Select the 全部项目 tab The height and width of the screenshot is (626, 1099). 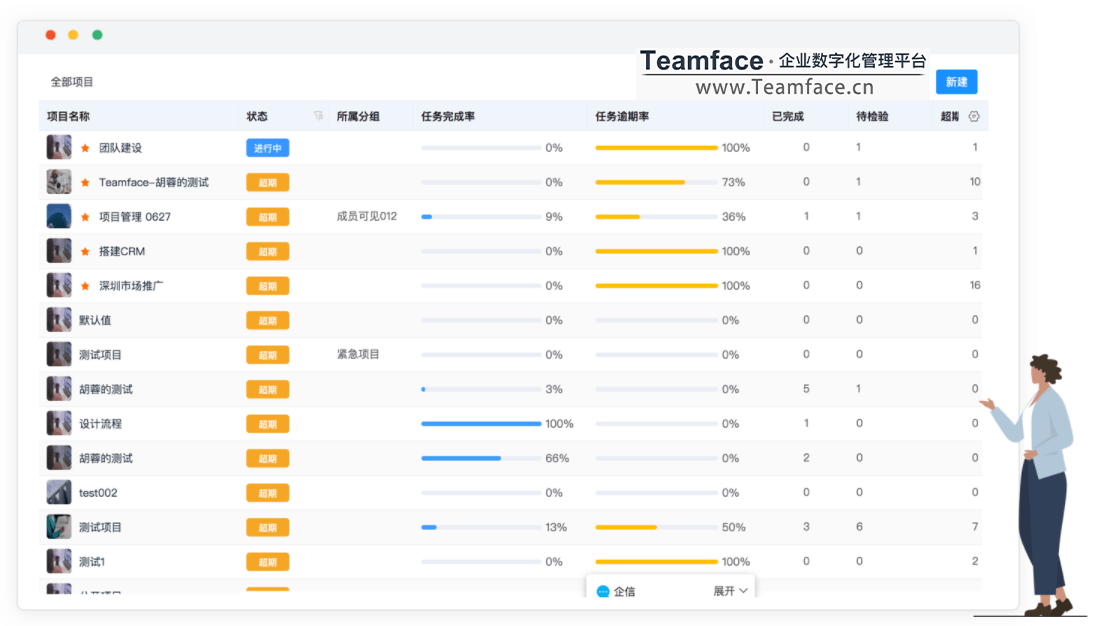pos(71,82)
